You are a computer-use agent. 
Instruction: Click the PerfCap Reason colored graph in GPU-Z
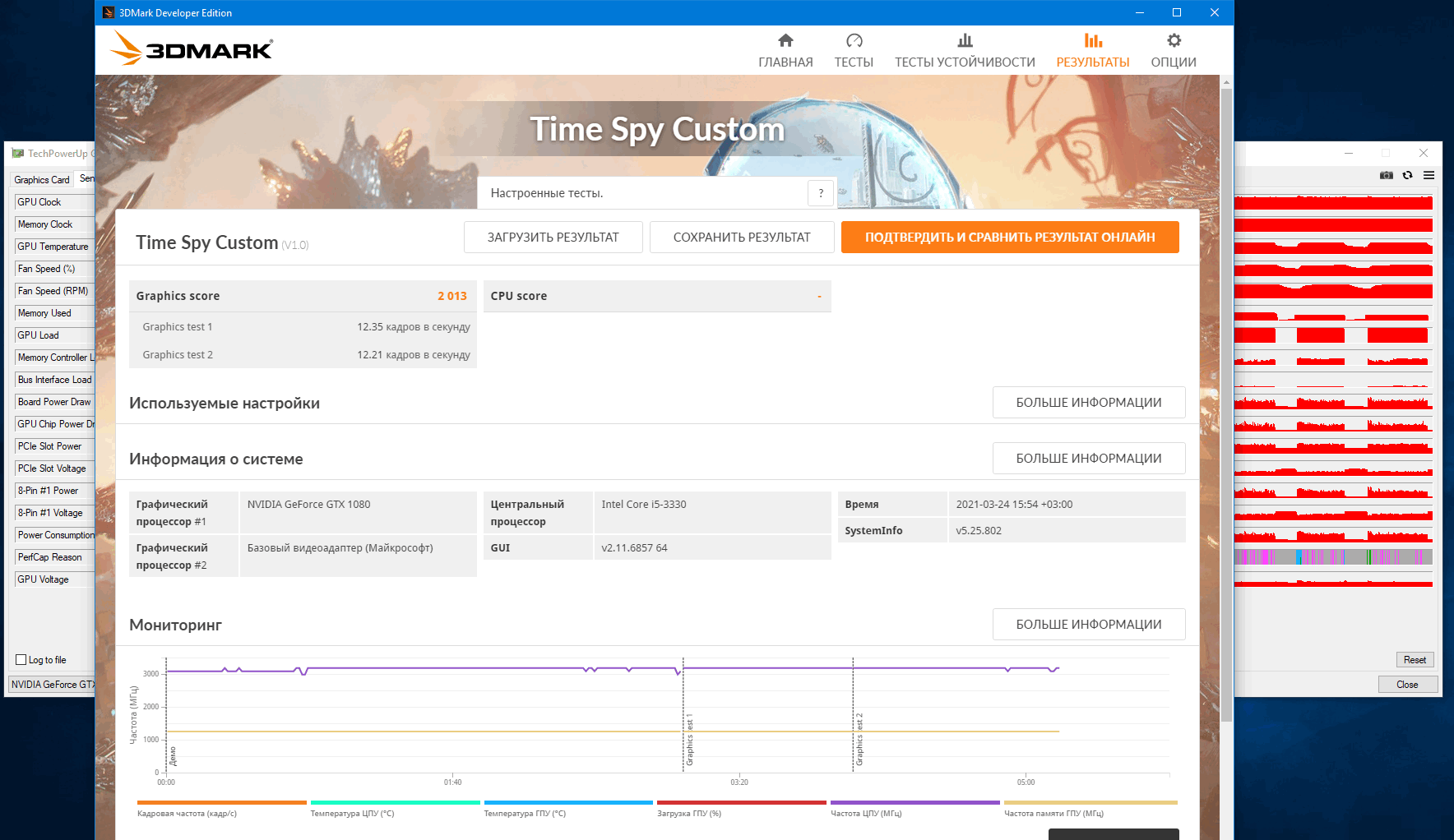[x=1333, y=557]
